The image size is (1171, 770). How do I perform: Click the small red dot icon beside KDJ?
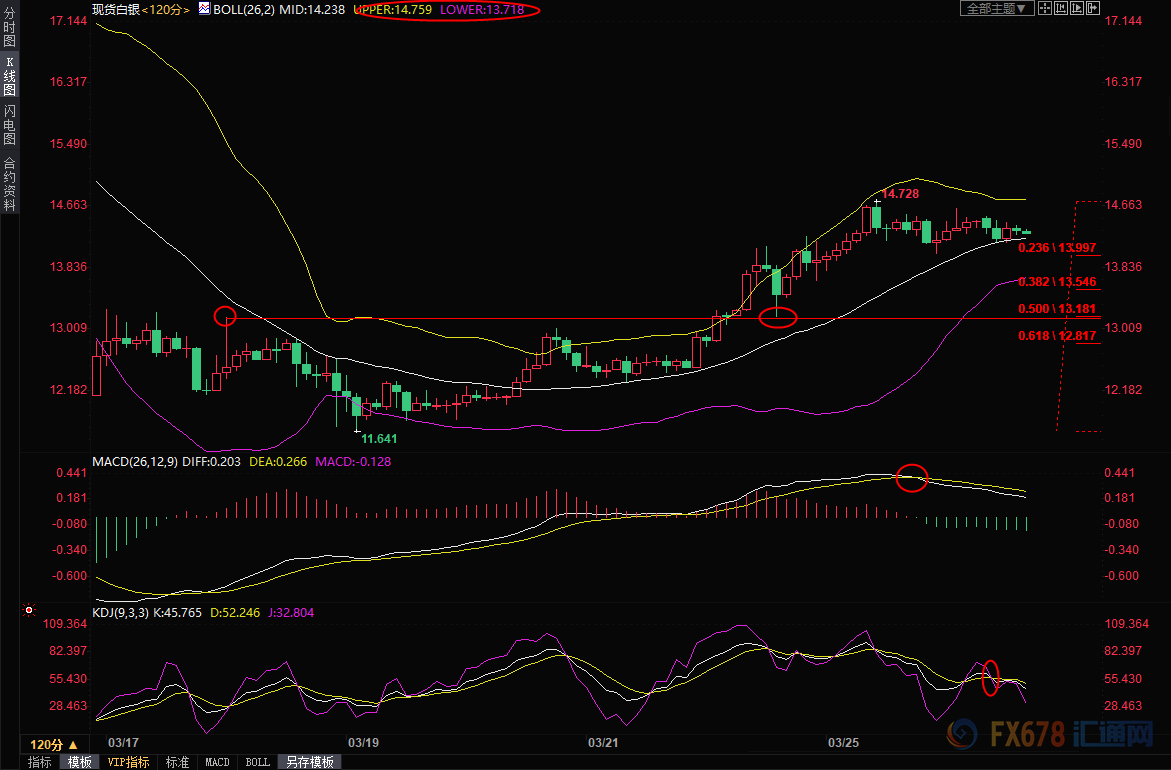tap(29, 609)
